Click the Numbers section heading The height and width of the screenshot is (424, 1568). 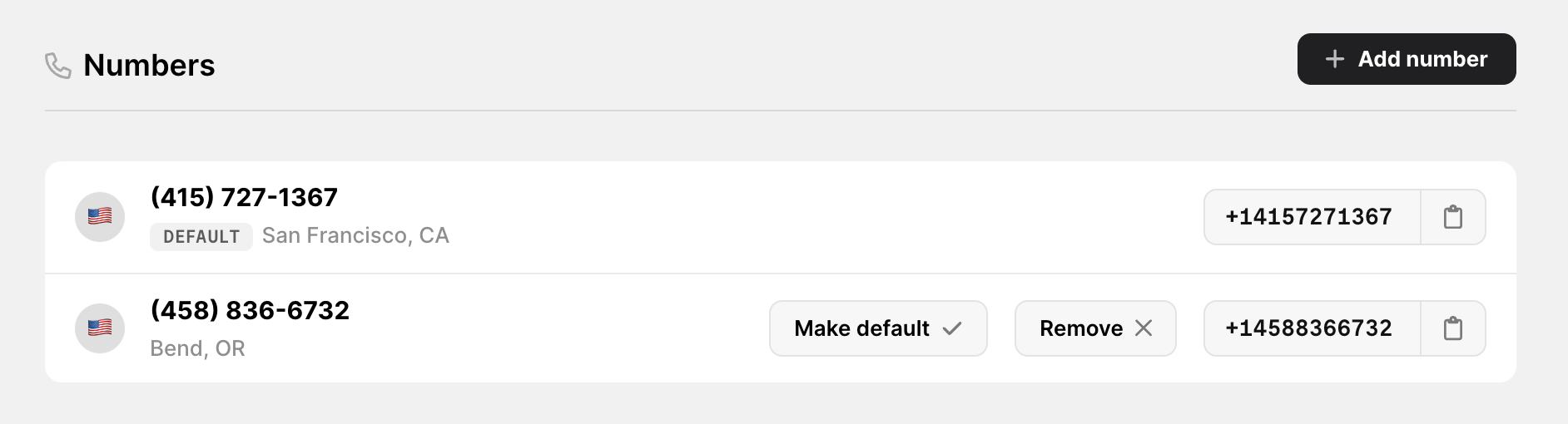click(x=149, y=65)
